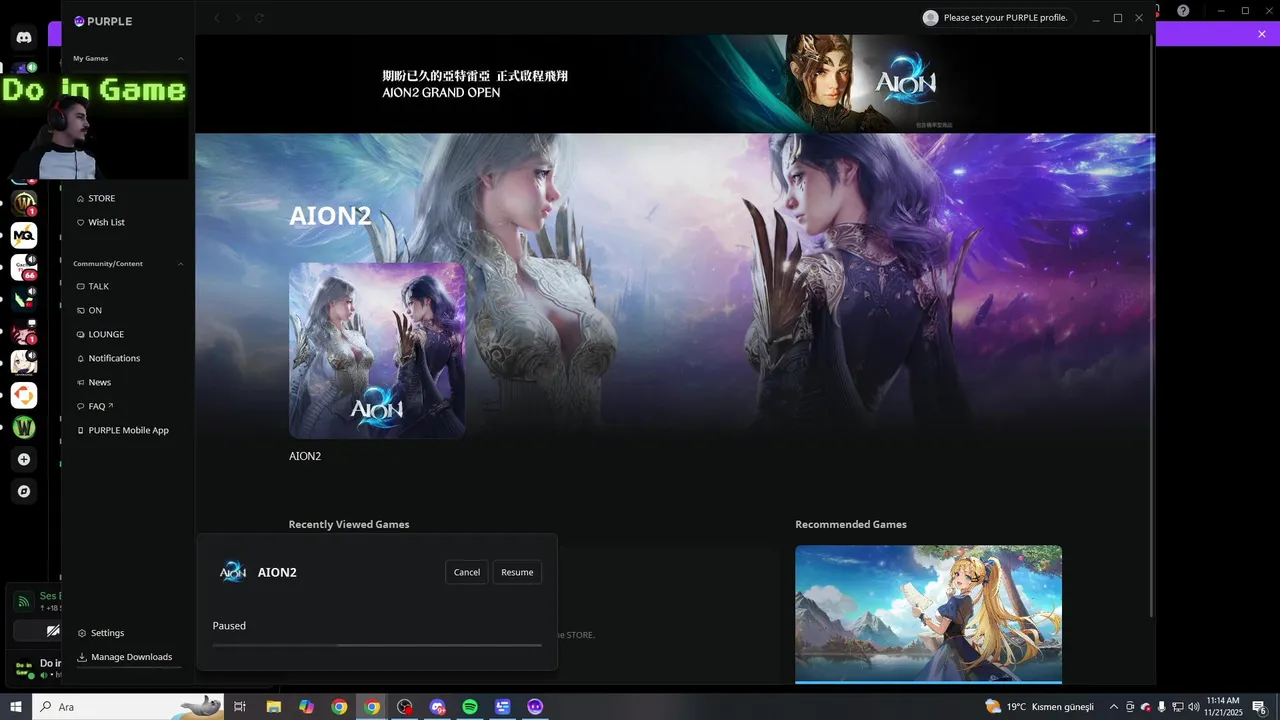Open TALK community section
Viewport: 1280px width, 720px height.
pos(93,286)
